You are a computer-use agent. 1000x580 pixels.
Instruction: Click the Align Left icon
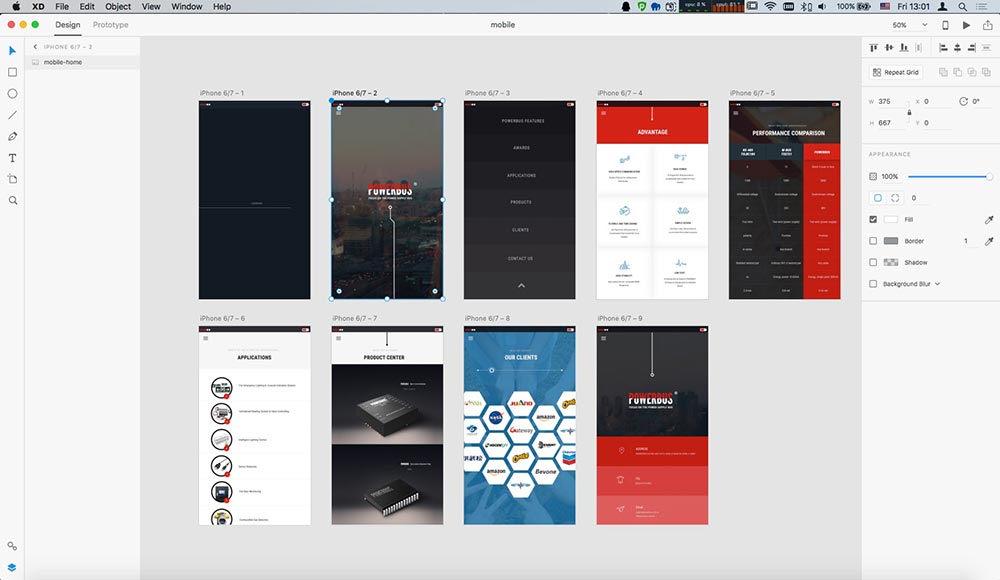(943, 48)
